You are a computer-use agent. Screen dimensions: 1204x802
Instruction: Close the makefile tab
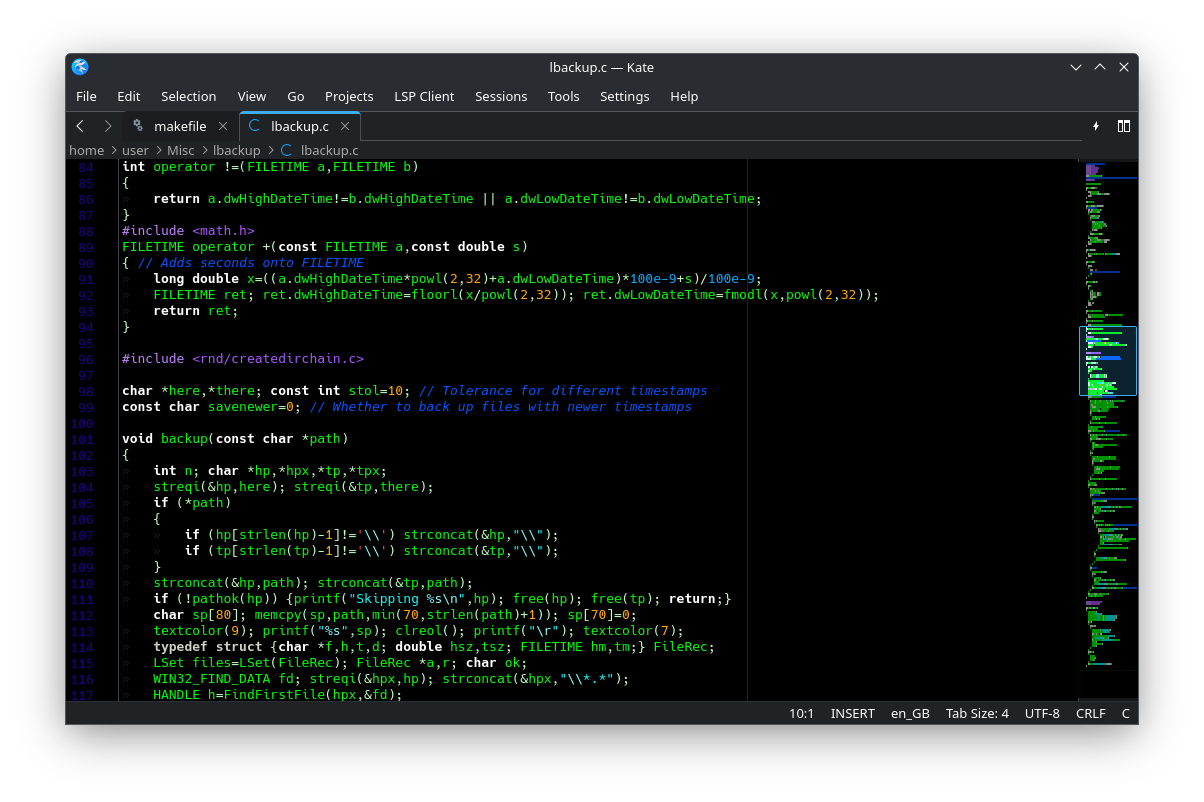pos(223,126)
